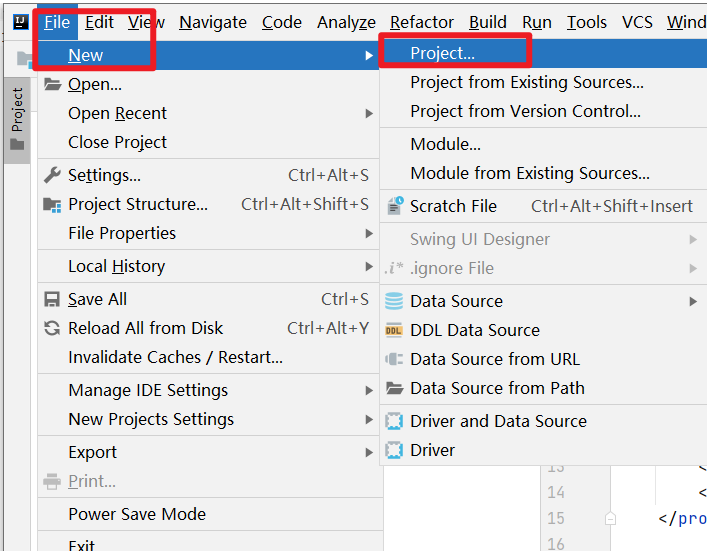Click Close Project
This screenshot has height=551, width=707.
tap(117, 142)
